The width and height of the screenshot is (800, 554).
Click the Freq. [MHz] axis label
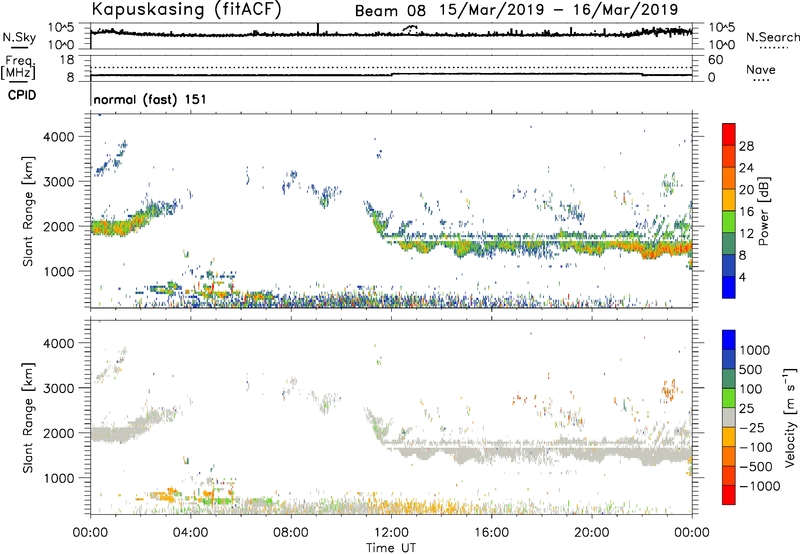(18, 68)
